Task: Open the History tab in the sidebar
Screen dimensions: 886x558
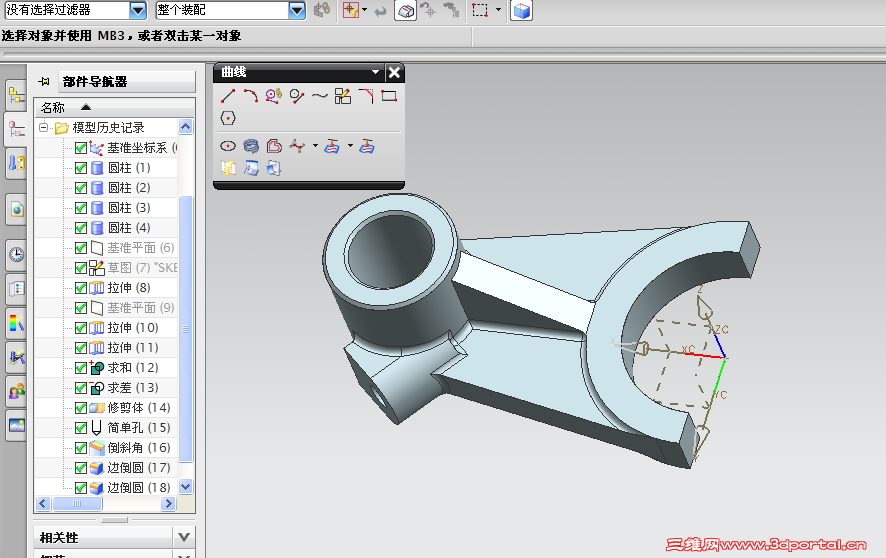Action: (x=16, y=254)
